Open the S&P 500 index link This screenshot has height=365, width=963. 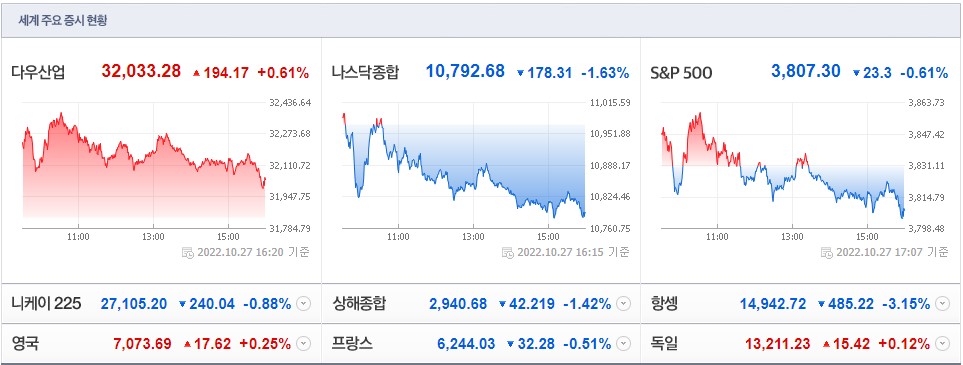click(681, 73)
